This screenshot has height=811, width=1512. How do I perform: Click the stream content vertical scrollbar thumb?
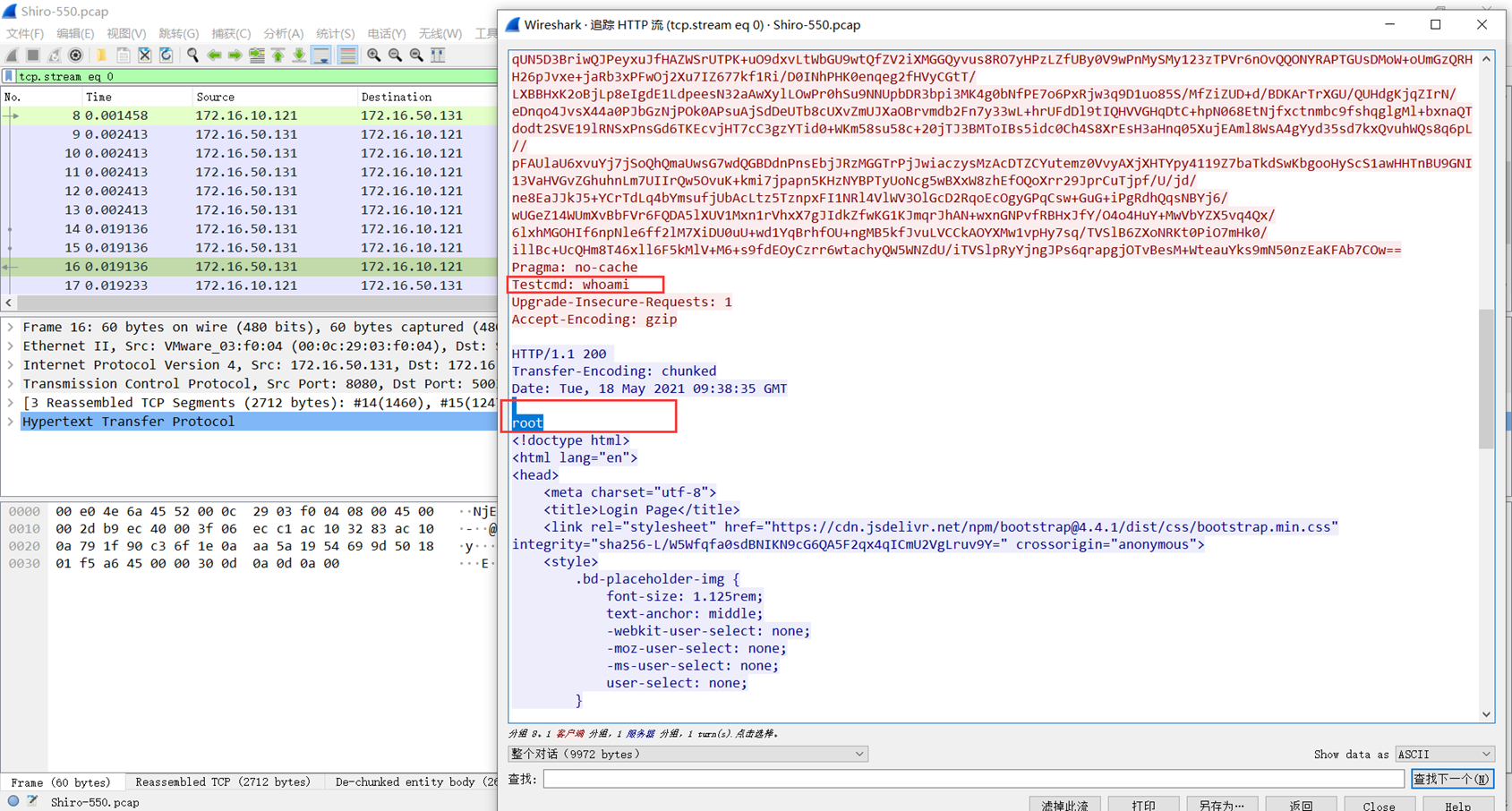(1486, 379)
